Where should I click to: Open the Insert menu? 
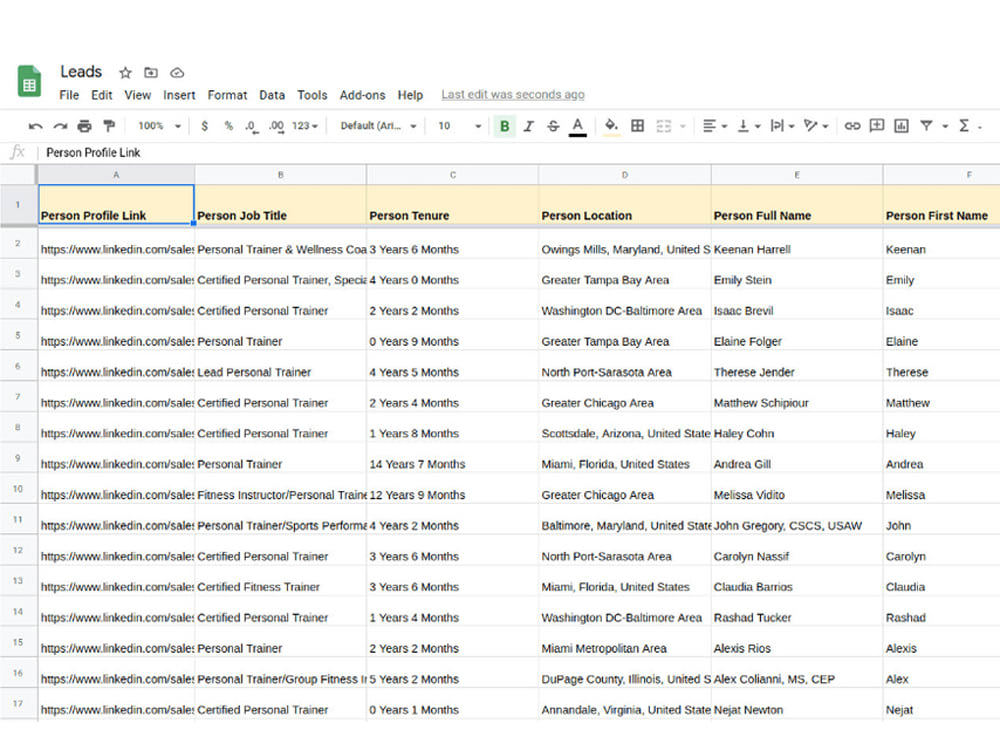click(179, 95)
